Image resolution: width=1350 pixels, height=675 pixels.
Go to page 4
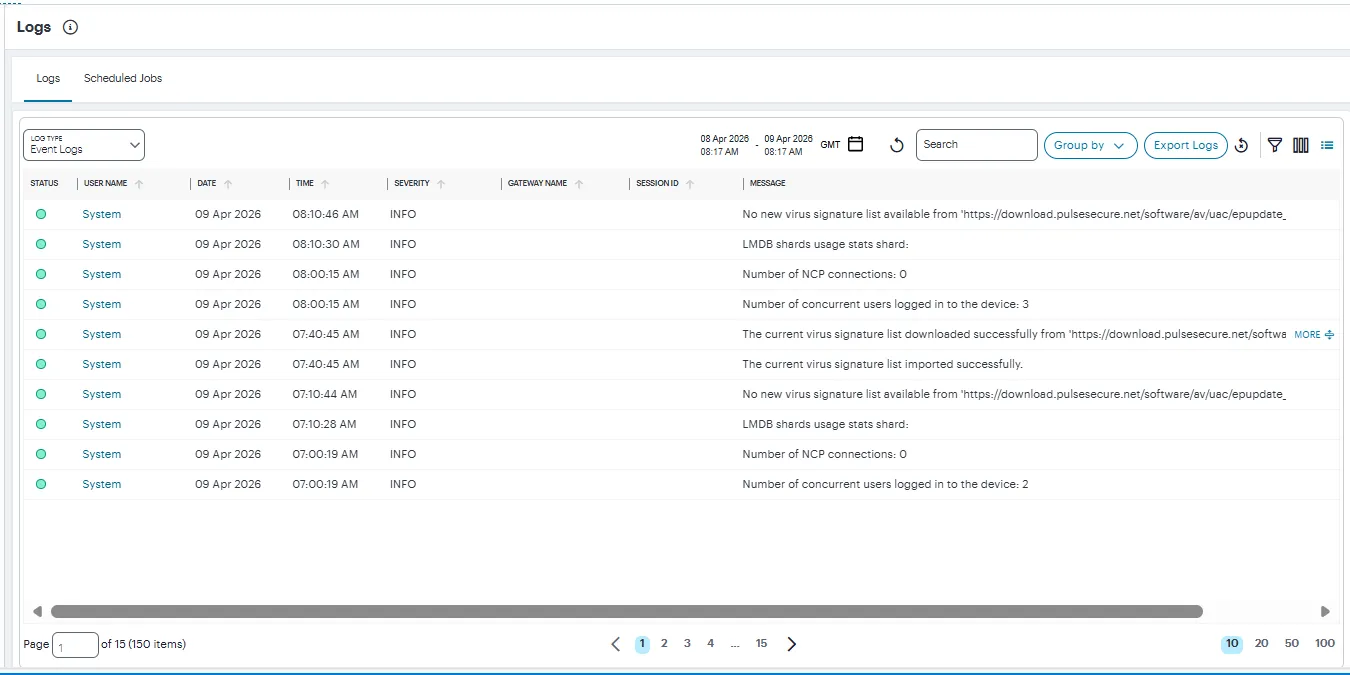pos(711,644)
